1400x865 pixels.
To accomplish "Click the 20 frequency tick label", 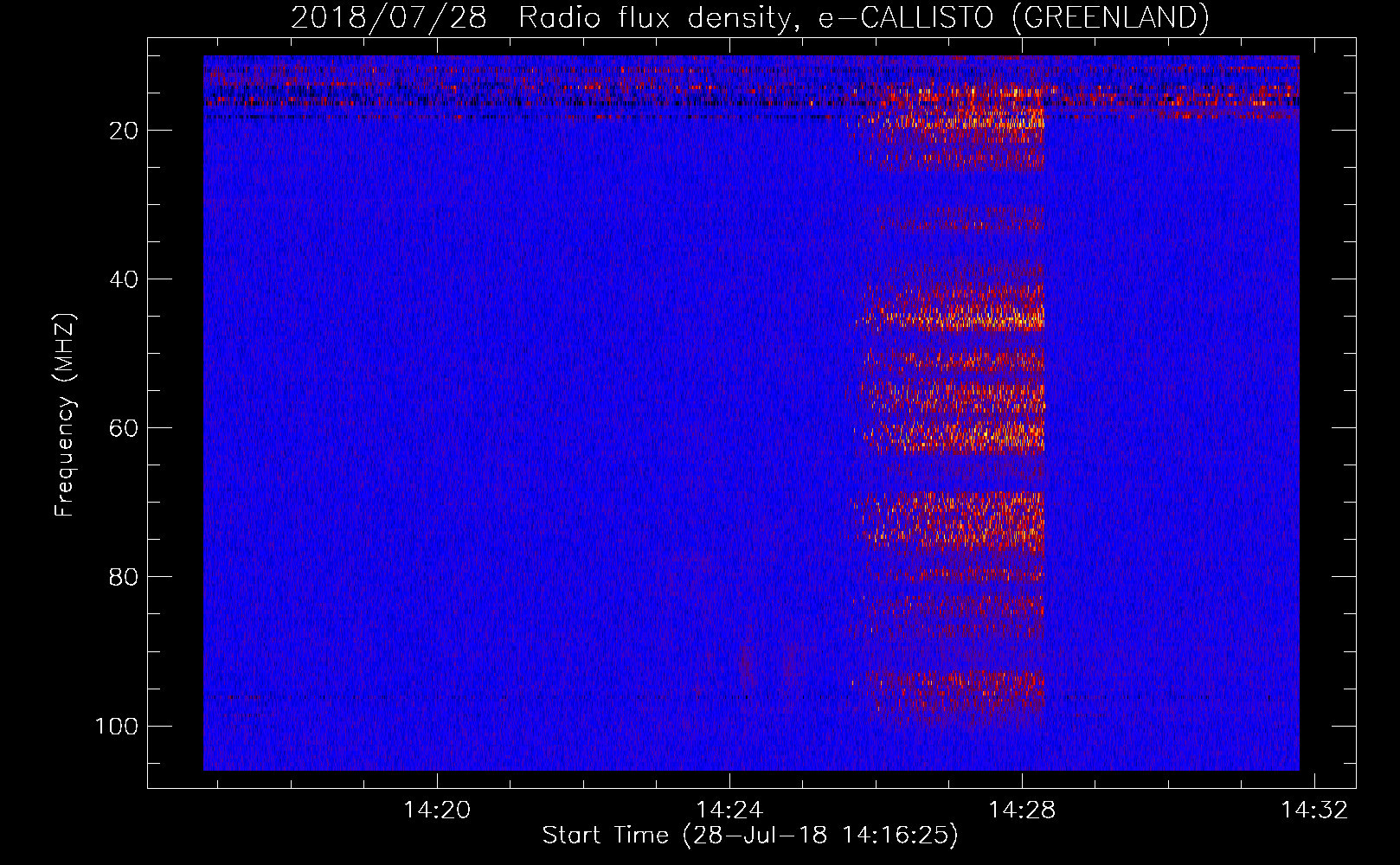I will coord(124,131).
